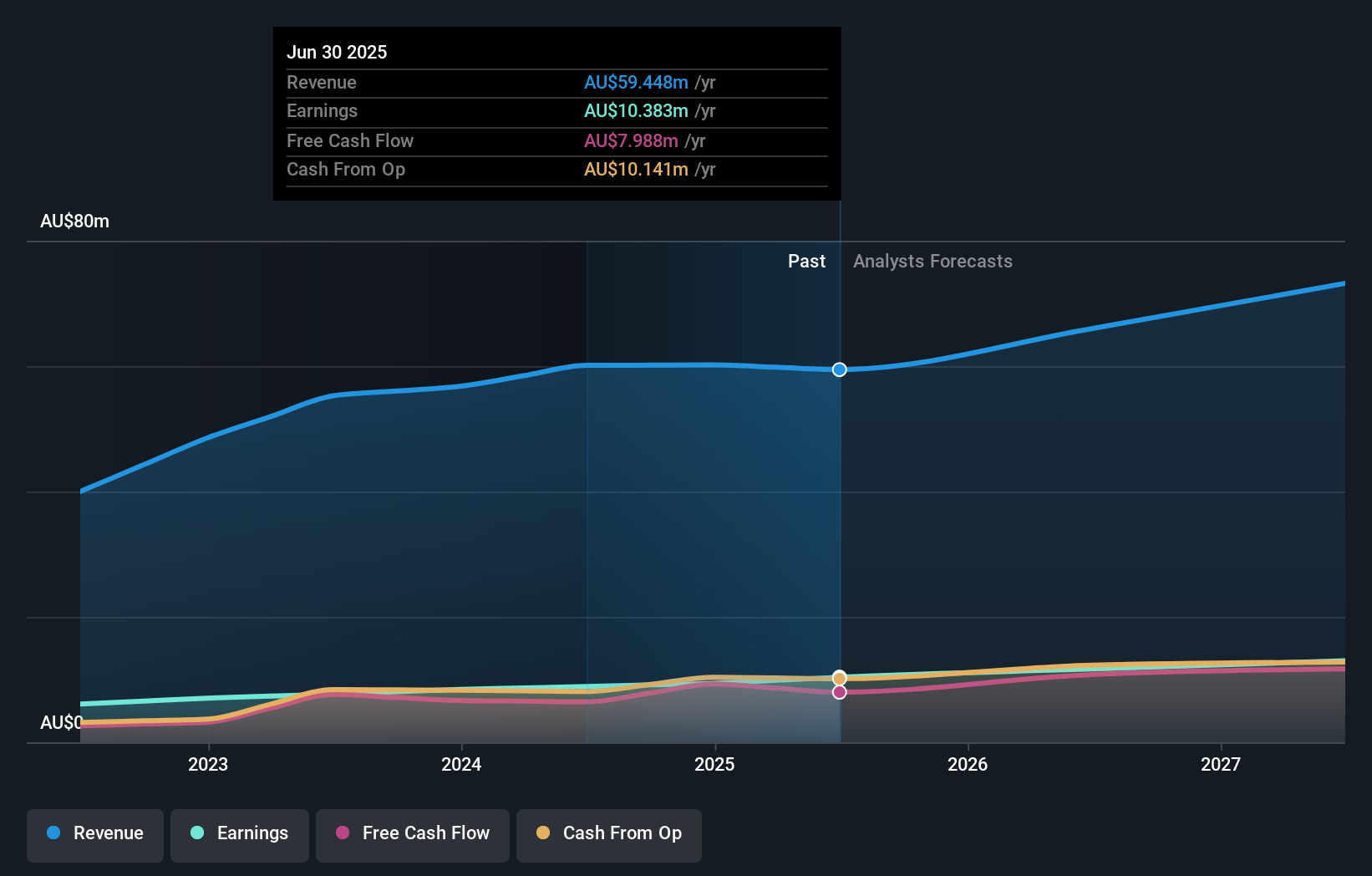
Task: Expand the Analysts Forecasts section
Action: 932,262
